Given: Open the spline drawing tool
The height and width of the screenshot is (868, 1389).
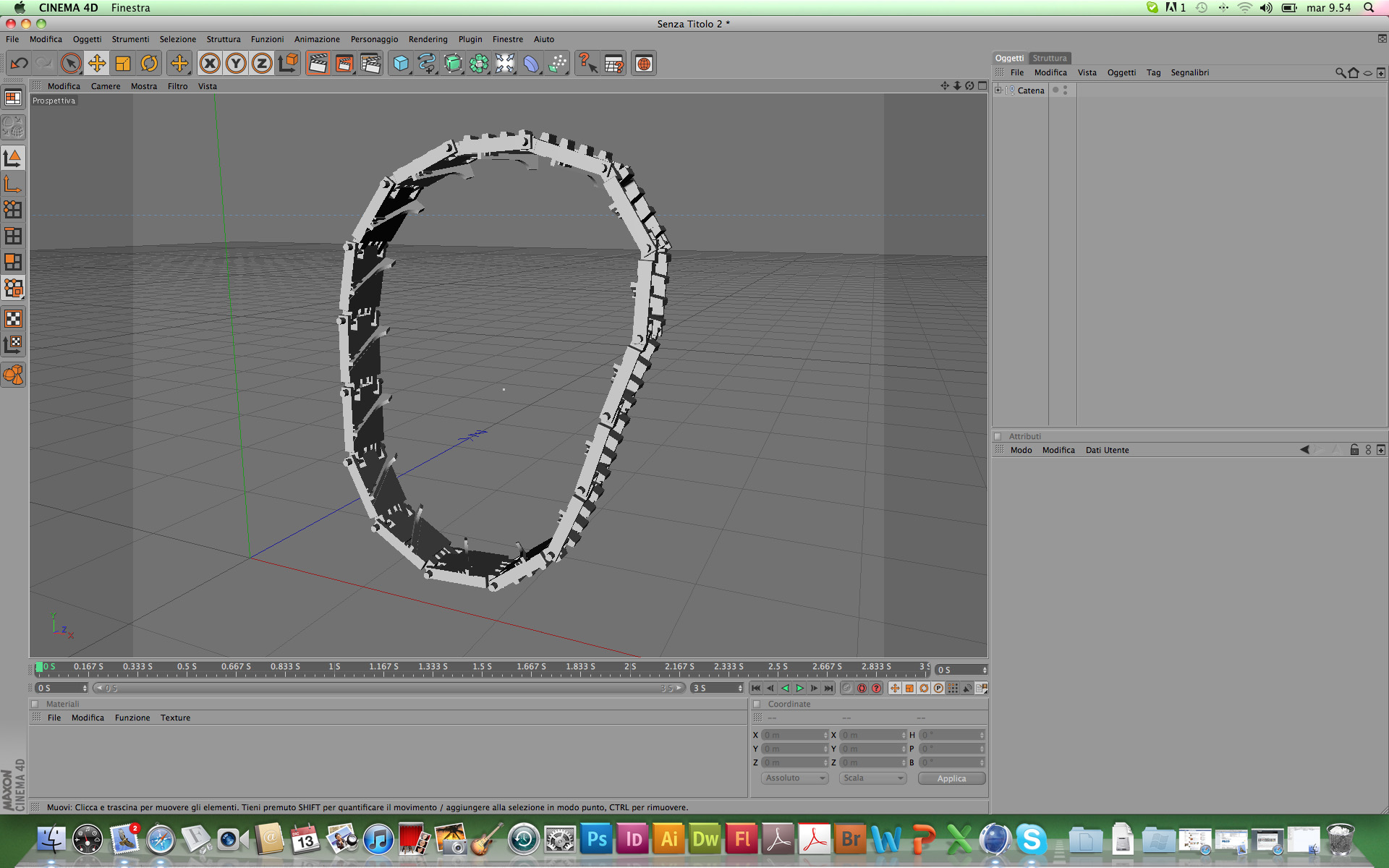Looking at the screenshot, I should 427,64.
